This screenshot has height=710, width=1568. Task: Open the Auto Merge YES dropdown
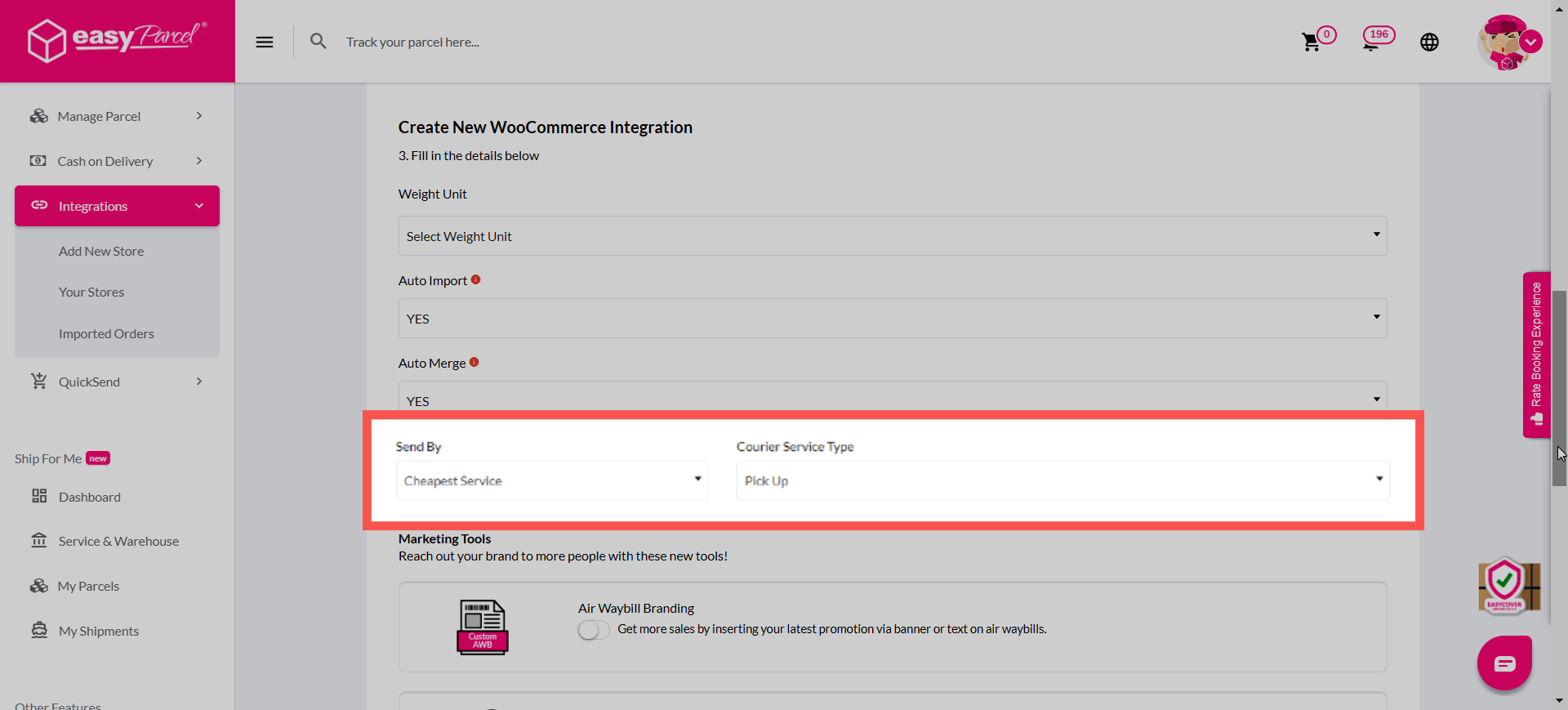click(x=893, y=397)
